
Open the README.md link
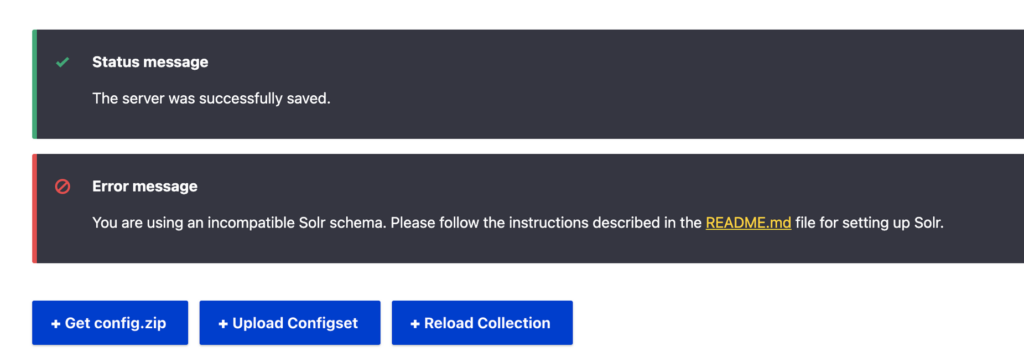click(x=748, y=223)
